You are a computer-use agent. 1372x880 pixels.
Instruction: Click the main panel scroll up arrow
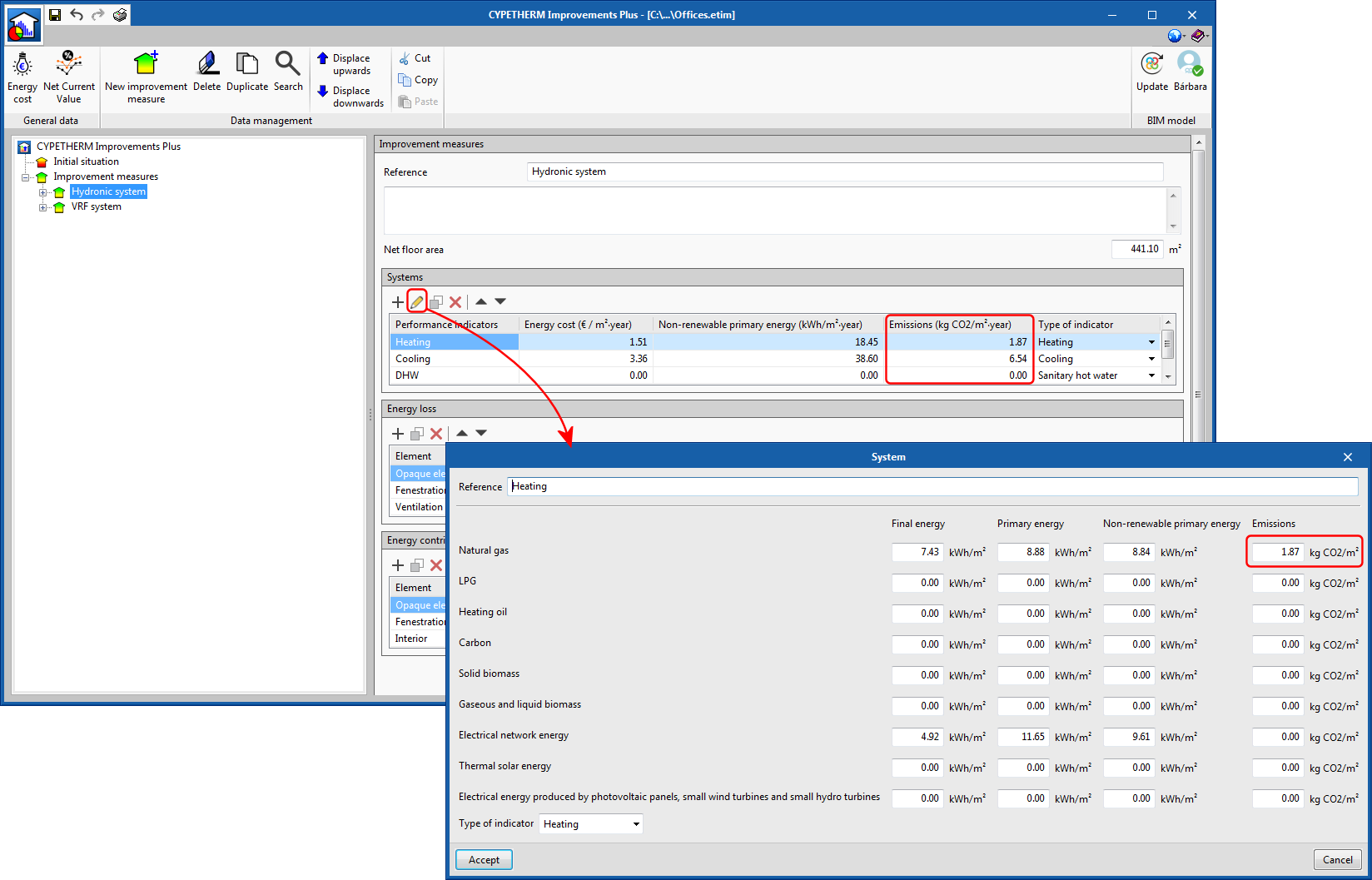coord(1199,143)
